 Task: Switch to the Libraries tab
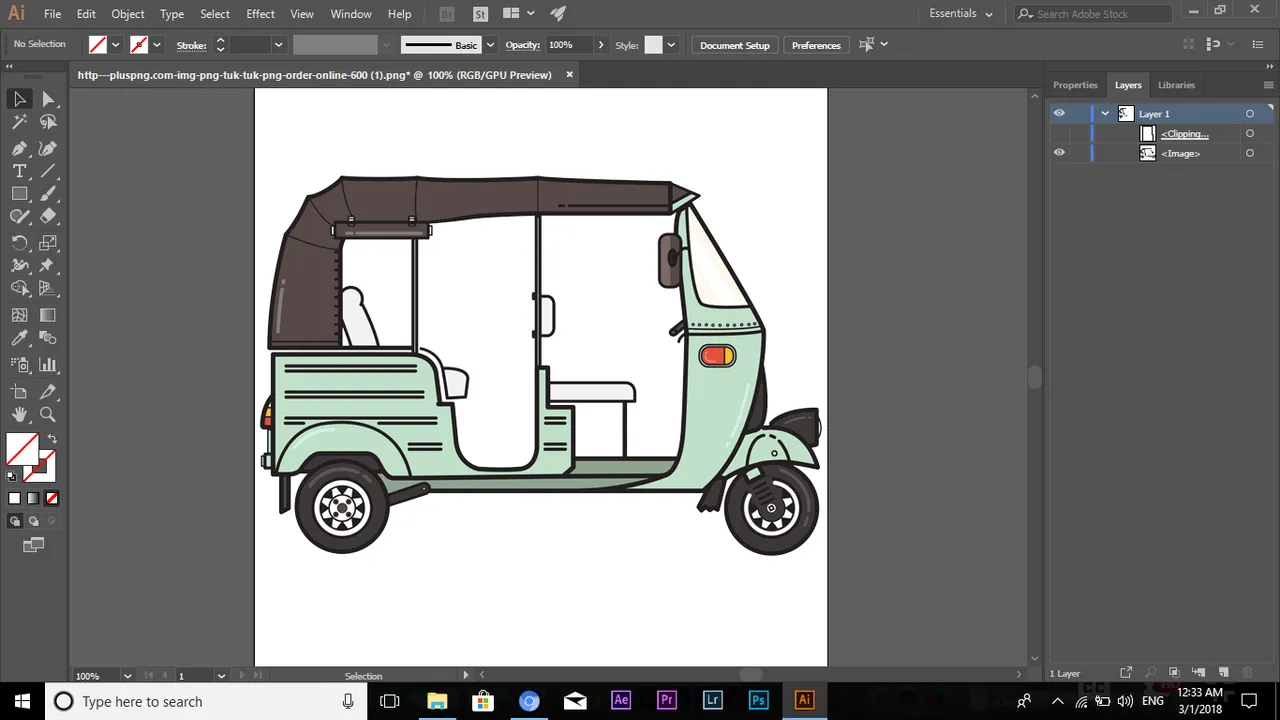click(x=1176, y=85)
